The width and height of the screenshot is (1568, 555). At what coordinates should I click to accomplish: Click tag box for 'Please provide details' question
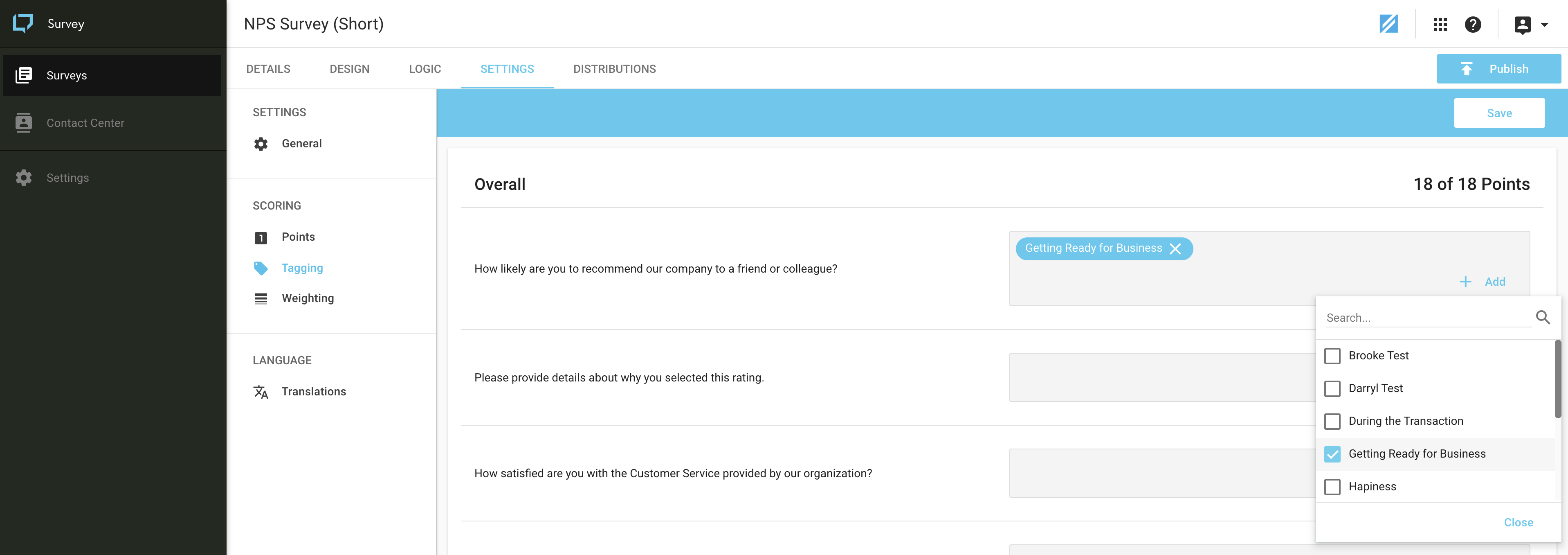[1163, 378]
